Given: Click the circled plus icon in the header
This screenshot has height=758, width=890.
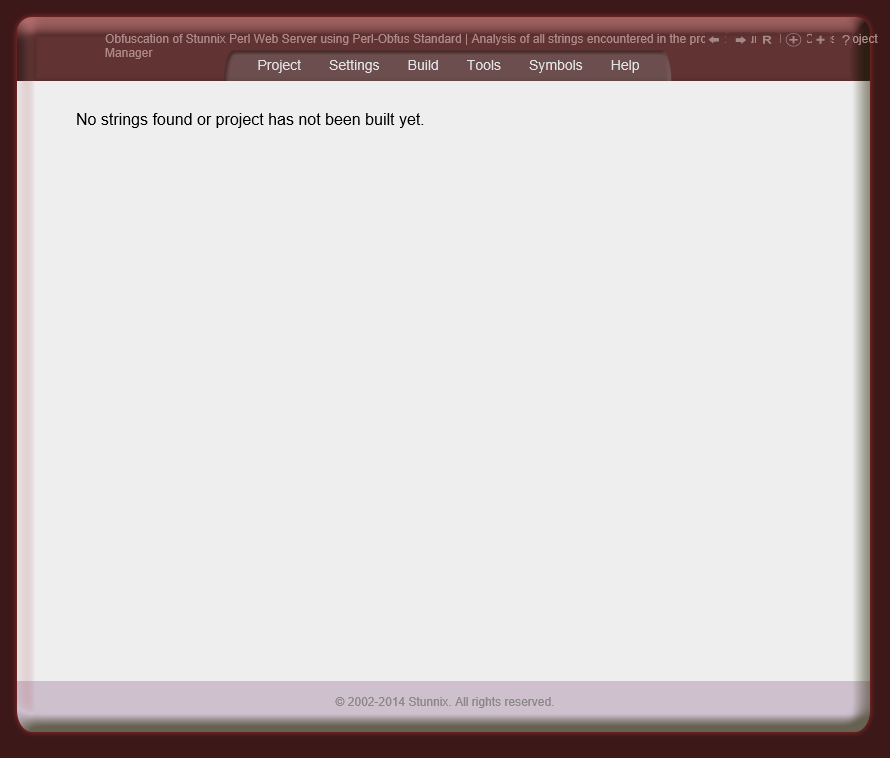Looking at the screenshot, I should pyautogui.click(x=794, y=39).
